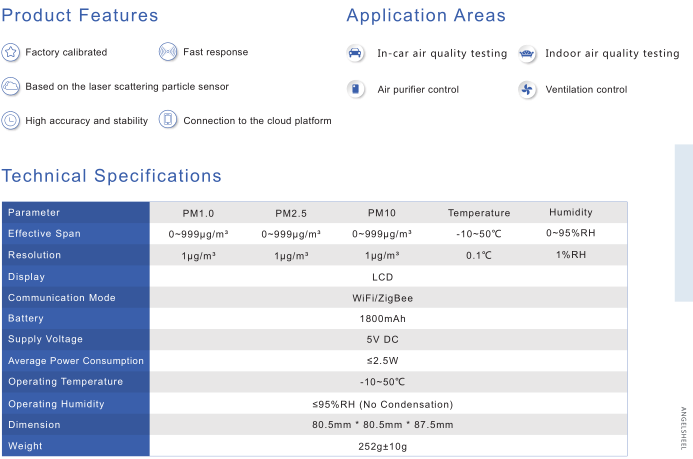This screenshot has width=693, height=459.
Task: Click the 1800mAh battery value
Action: pos(383,319)
